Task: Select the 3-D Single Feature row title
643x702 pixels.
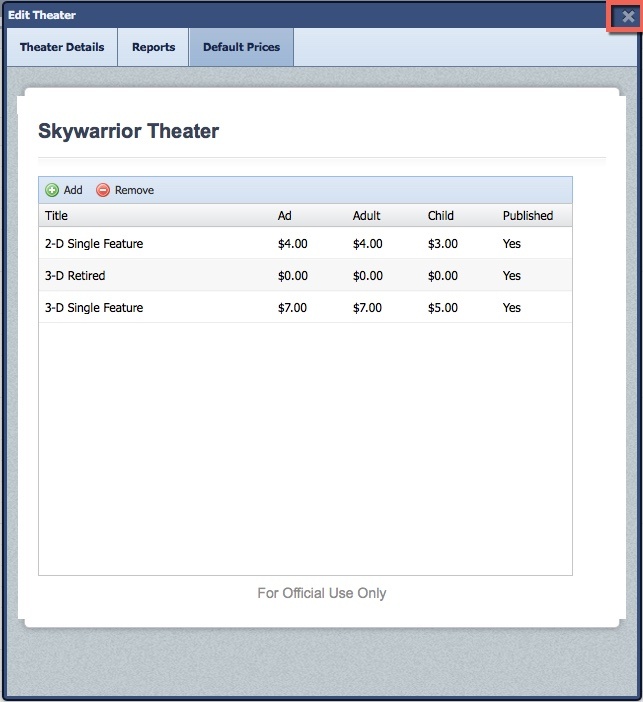Action: [94, 307]
